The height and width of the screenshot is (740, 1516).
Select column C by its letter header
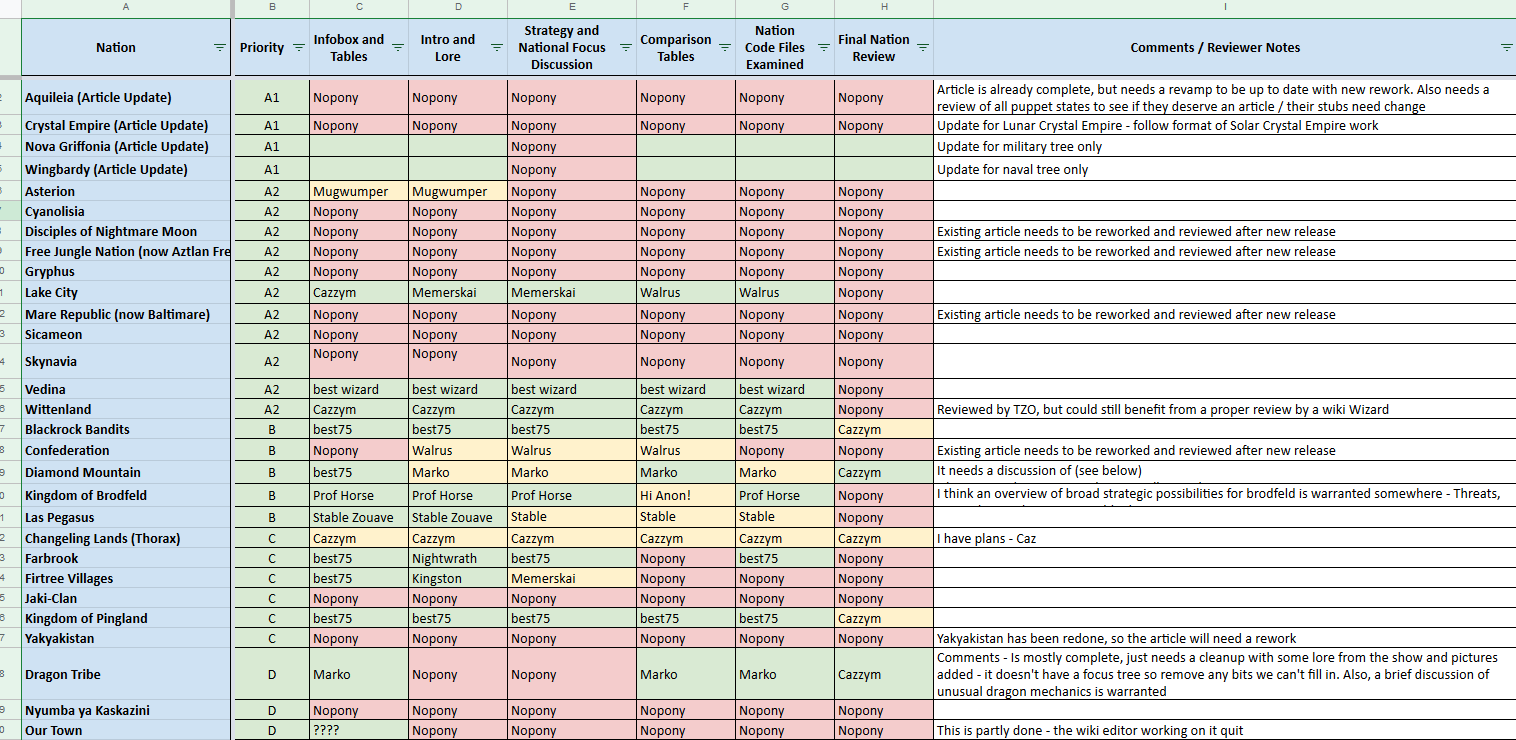point(359,8)
